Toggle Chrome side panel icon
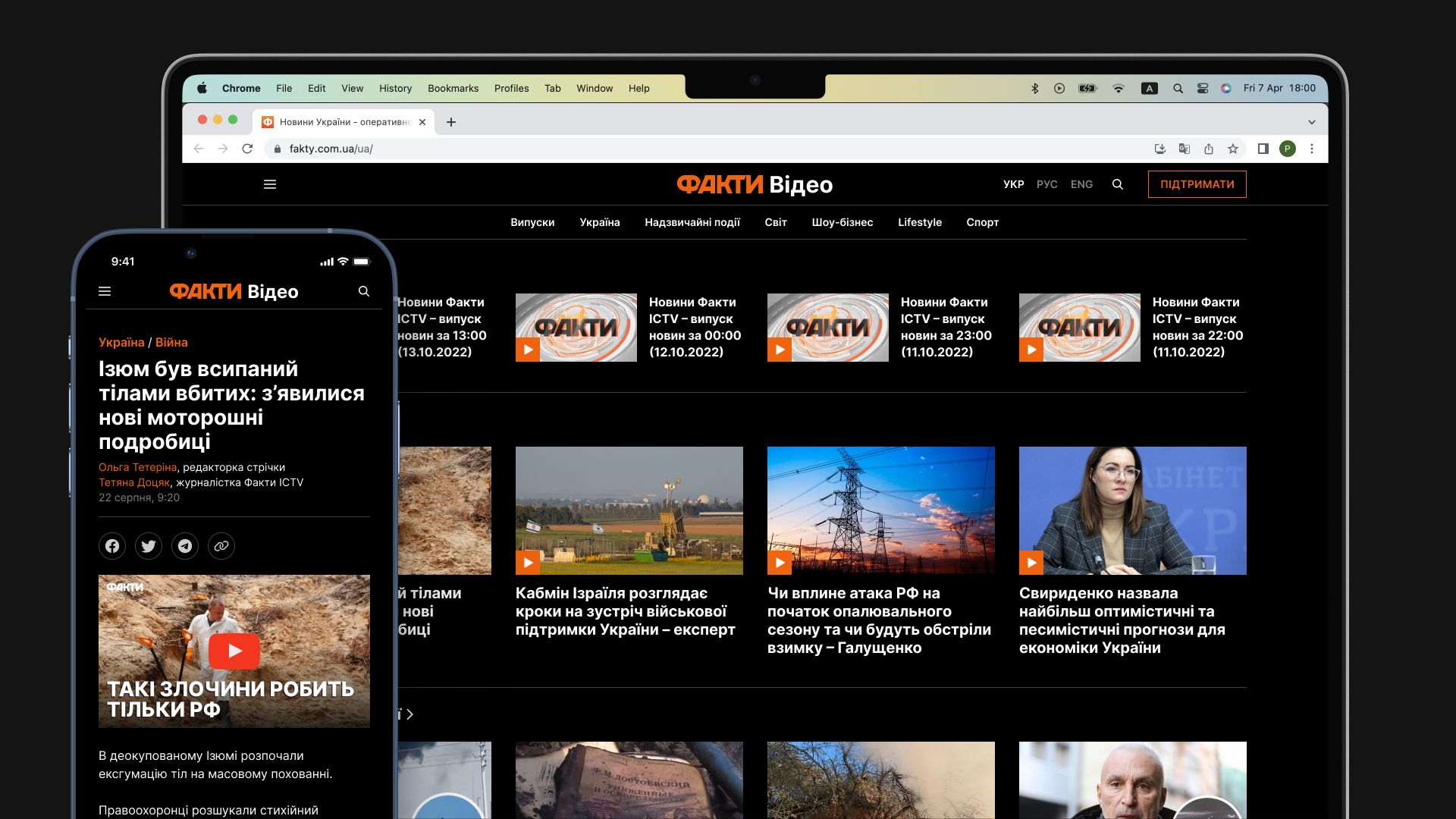1456x819 pixels. coord(1263,149)
